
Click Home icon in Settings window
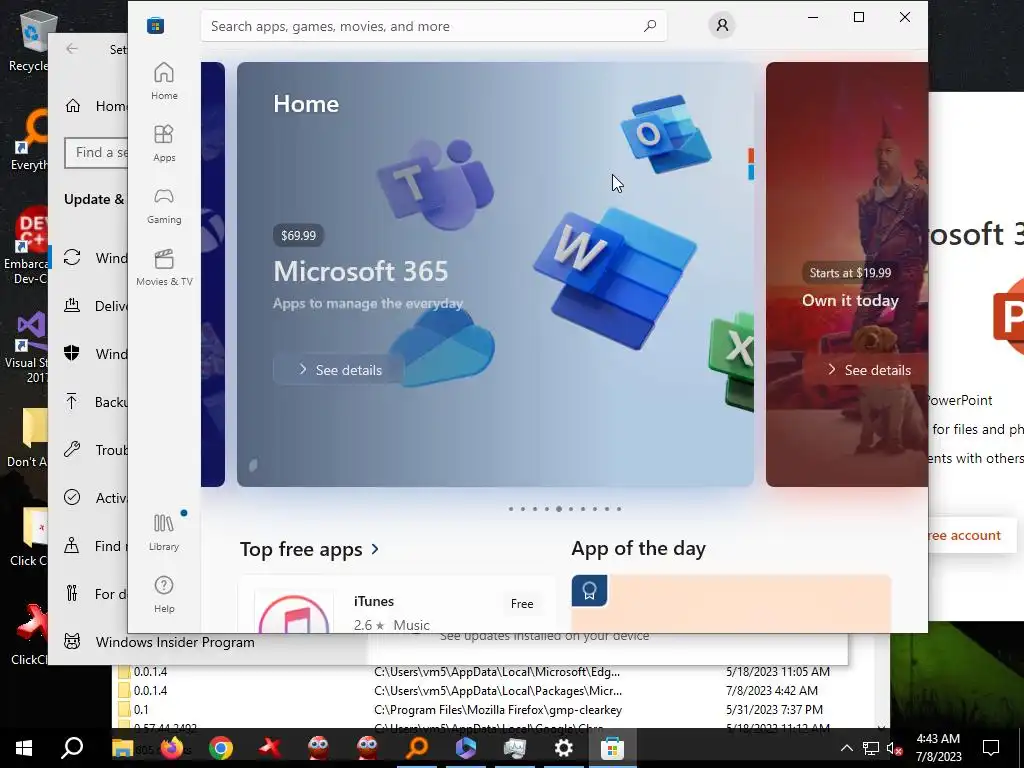(x=72, y=106)
